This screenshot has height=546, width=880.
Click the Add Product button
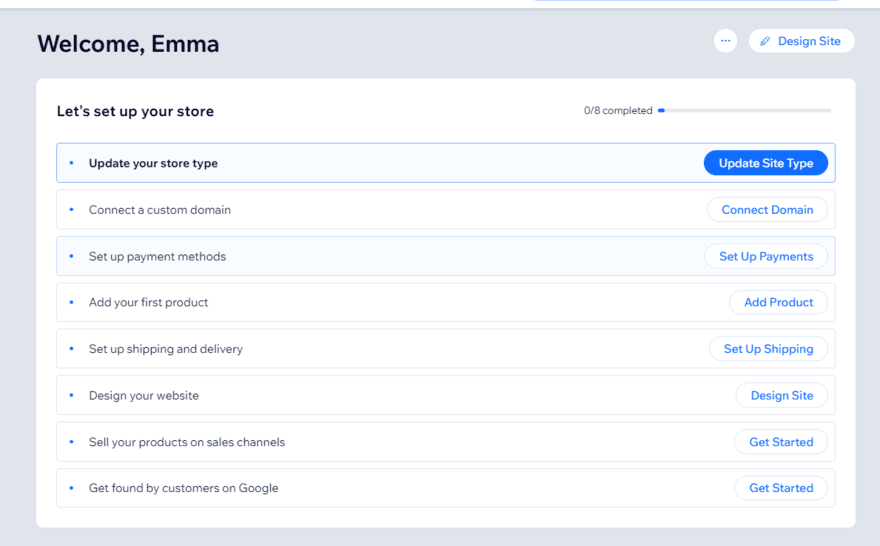(x=778, y=302)
